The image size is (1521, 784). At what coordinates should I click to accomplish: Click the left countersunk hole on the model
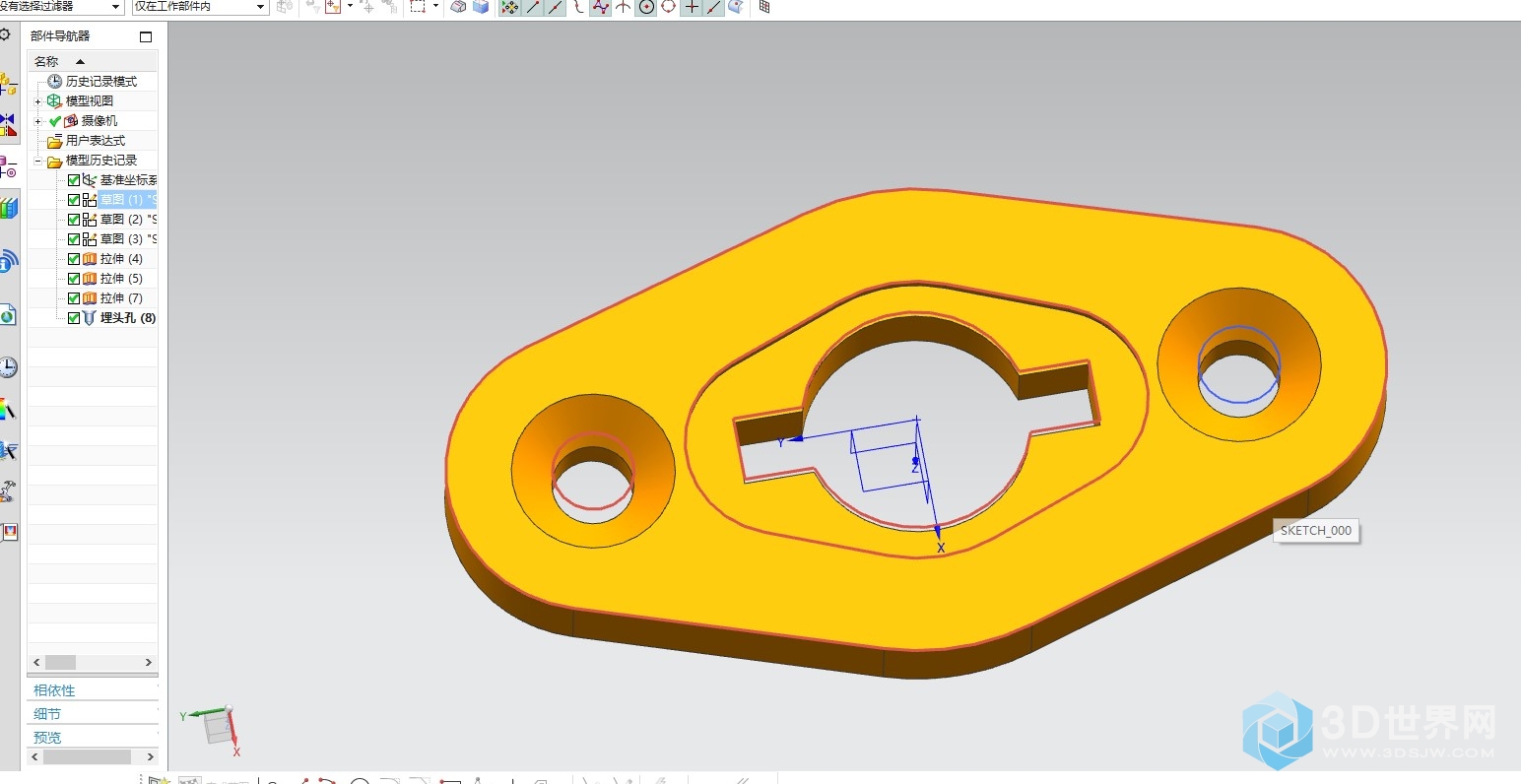[592, 470]
